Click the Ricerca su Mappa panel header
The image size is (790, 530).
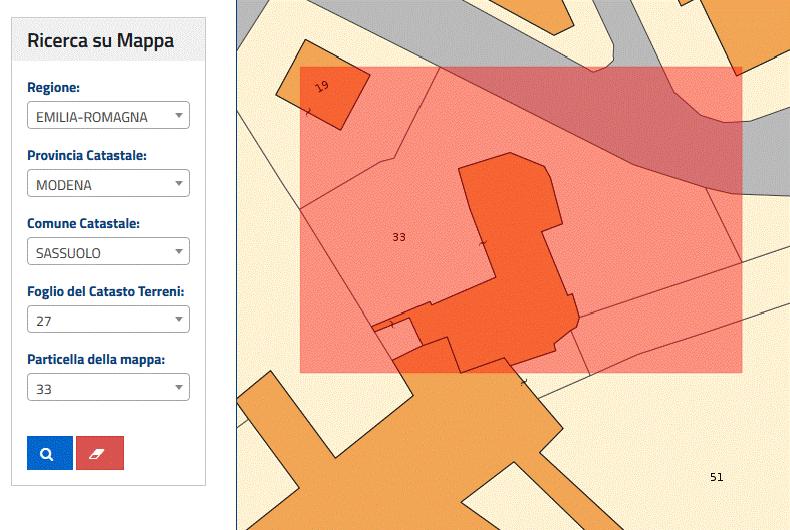pos(108,40)
